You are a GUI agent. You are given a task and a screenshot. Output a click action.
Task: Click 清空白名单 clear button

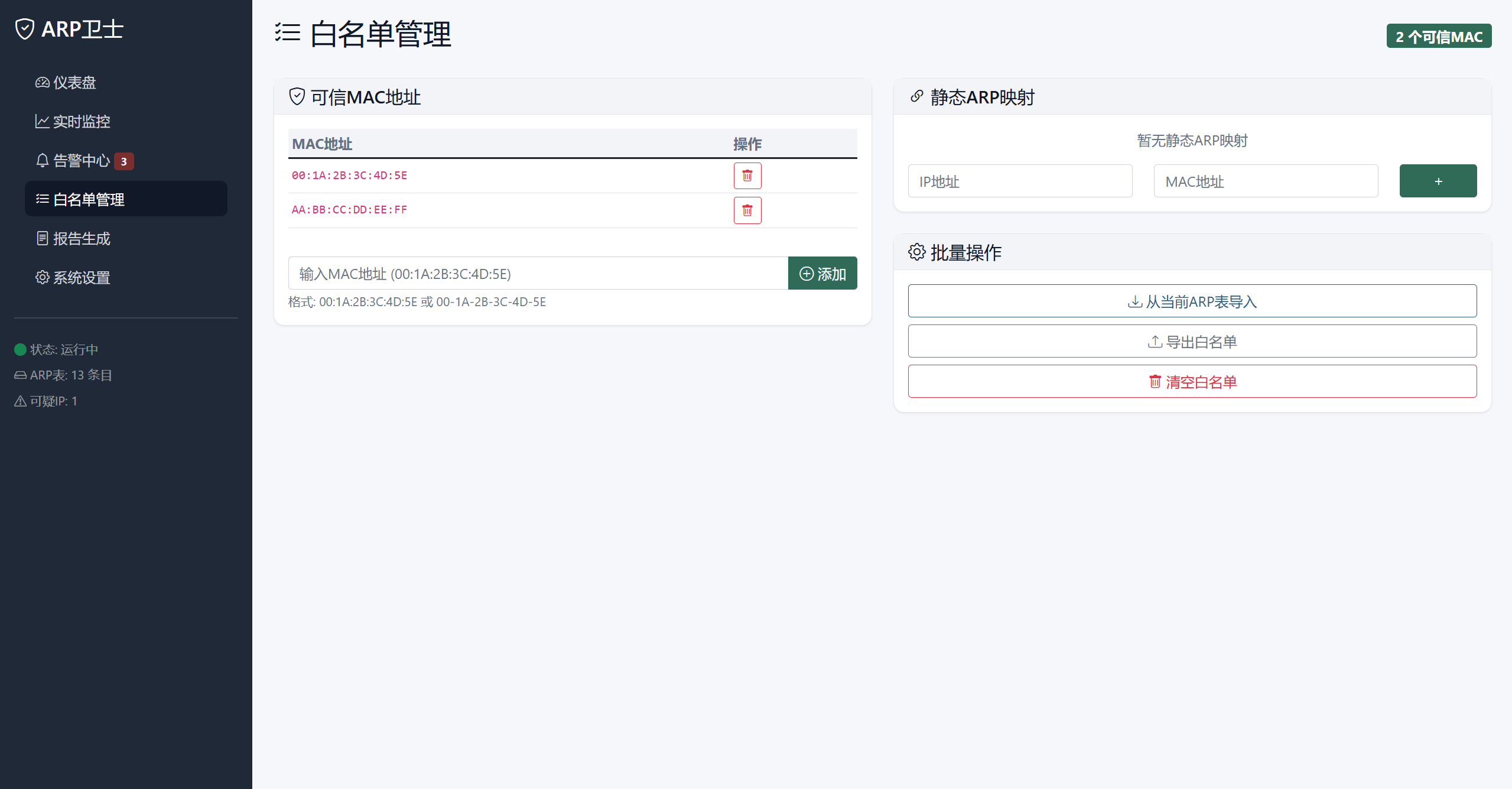[1192, 382]
